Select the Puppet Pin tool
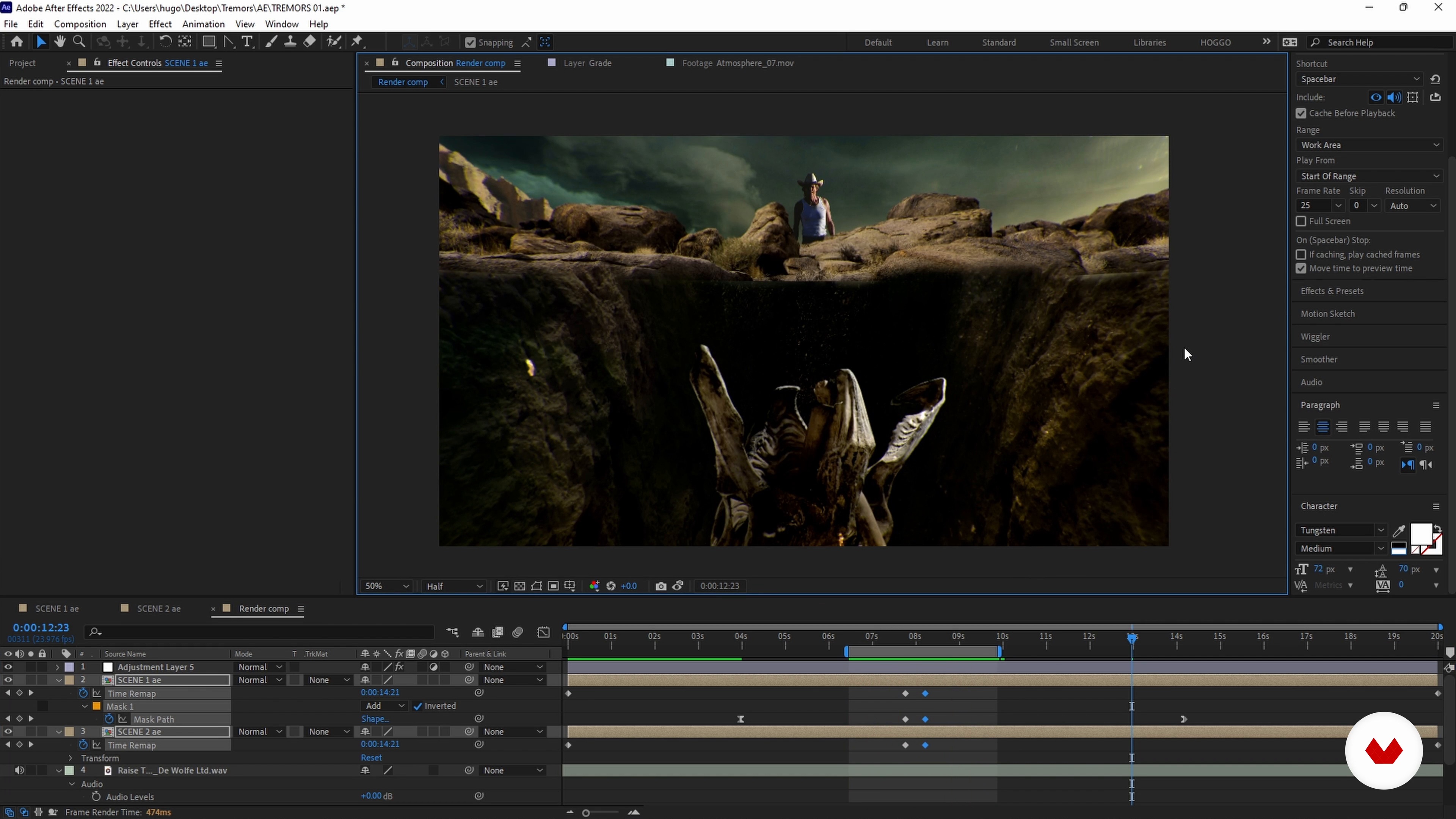 click(357, 42)
